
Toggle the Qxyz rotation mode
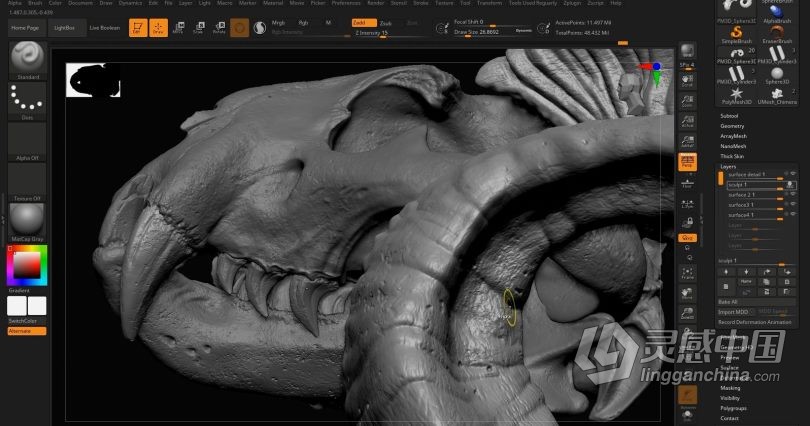[687, 238]
